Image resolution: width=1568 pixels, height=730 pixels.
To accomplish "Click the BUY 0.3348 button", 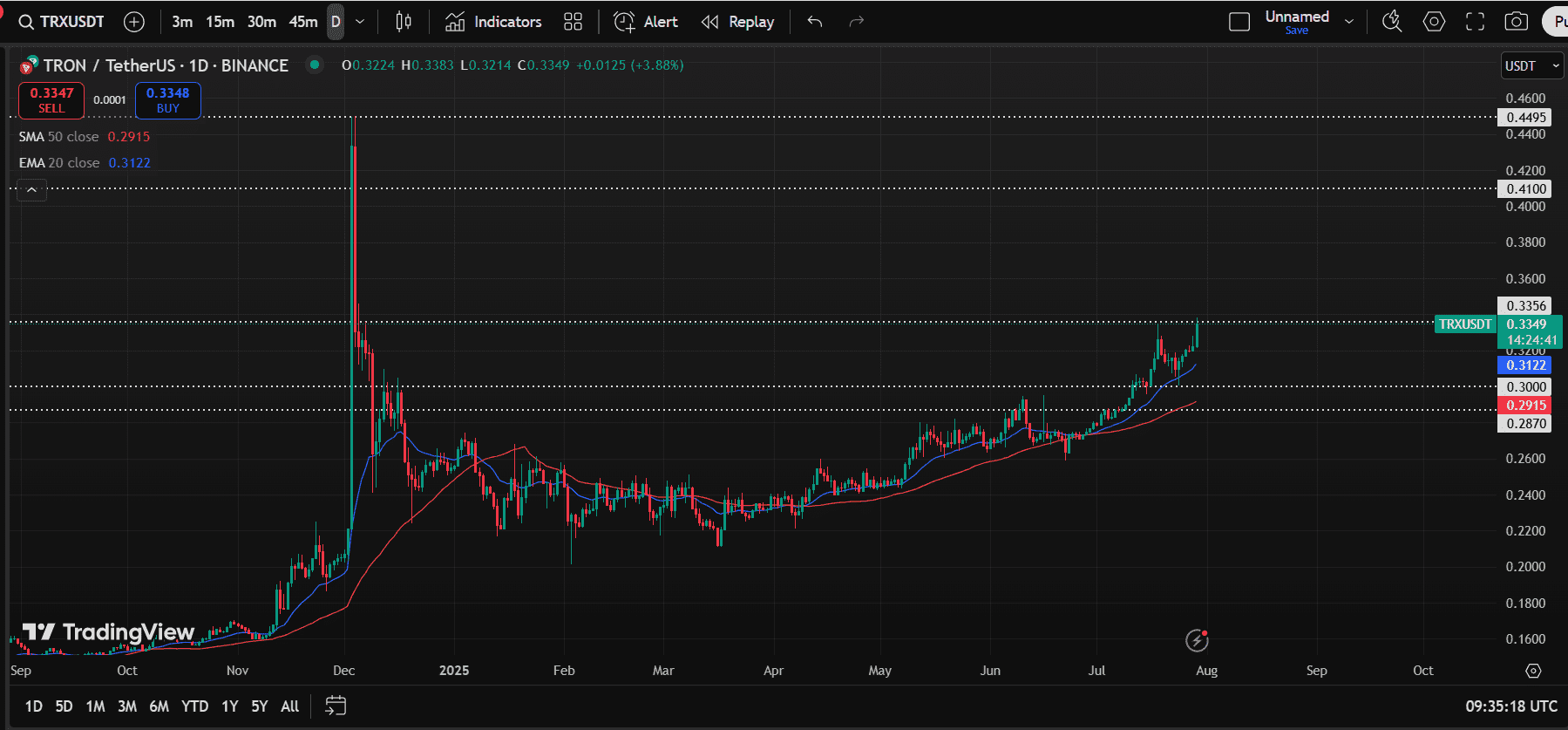I will (168, 100).
